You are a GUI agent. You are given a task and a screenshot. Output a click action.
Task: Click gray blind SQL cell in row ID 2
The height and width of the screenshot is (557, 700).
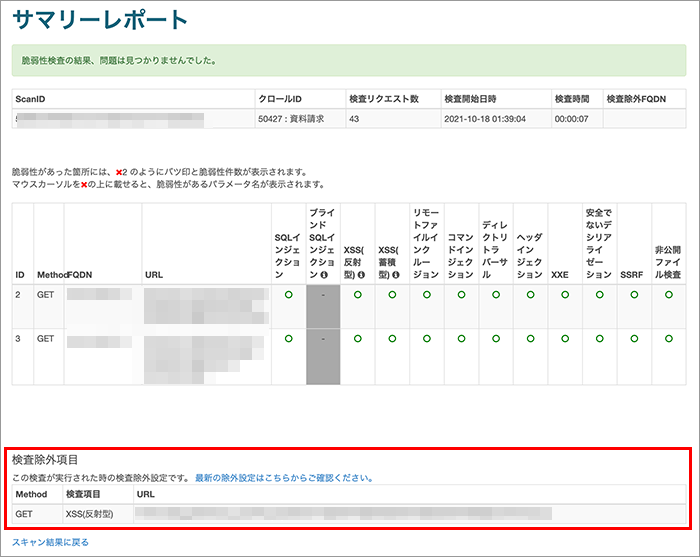coord(323,307)
